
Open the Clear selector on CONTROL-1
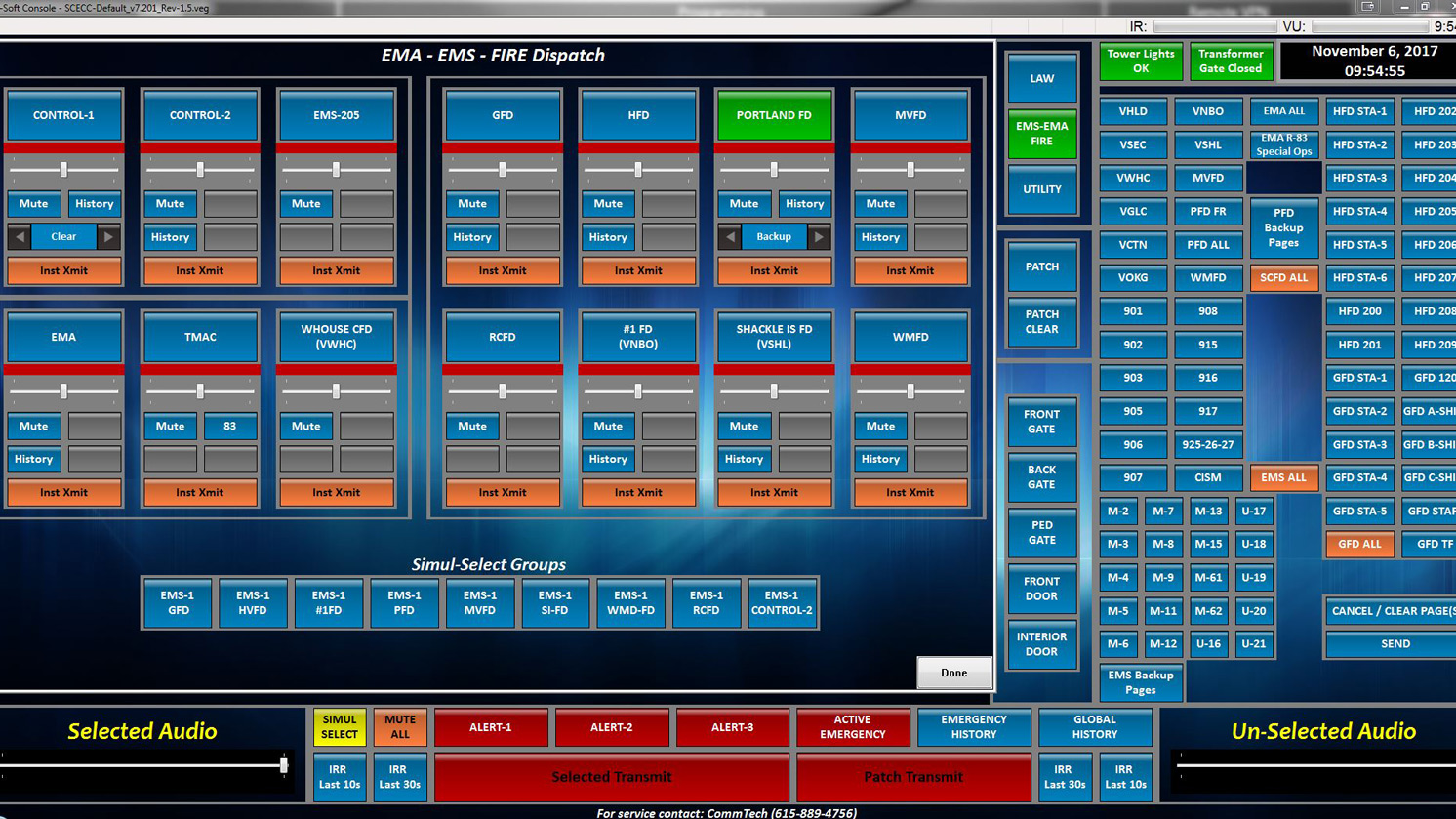click(62, 236)
